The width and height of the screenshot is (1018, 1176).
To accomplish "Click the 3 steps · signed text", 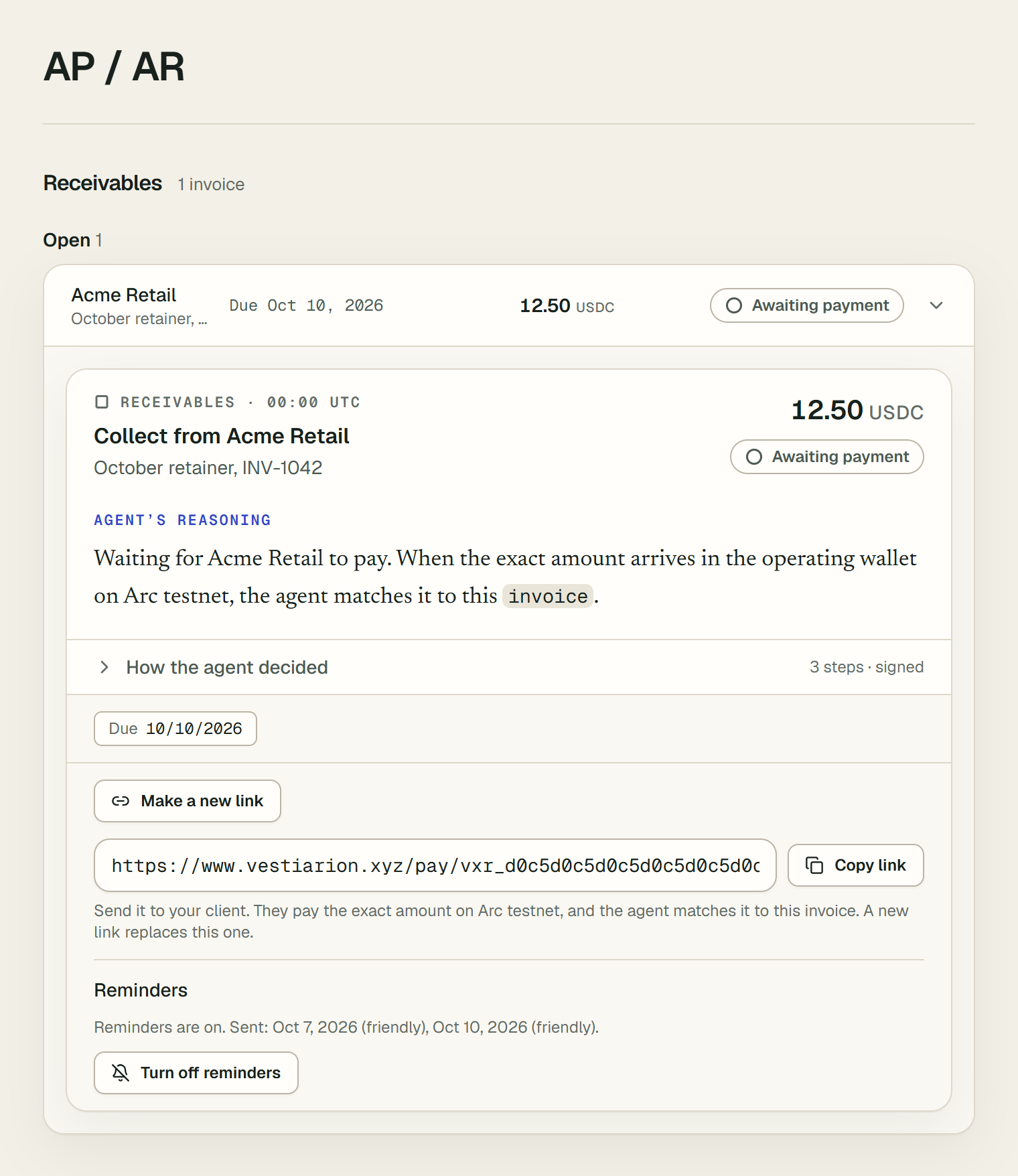I will 867,667.
